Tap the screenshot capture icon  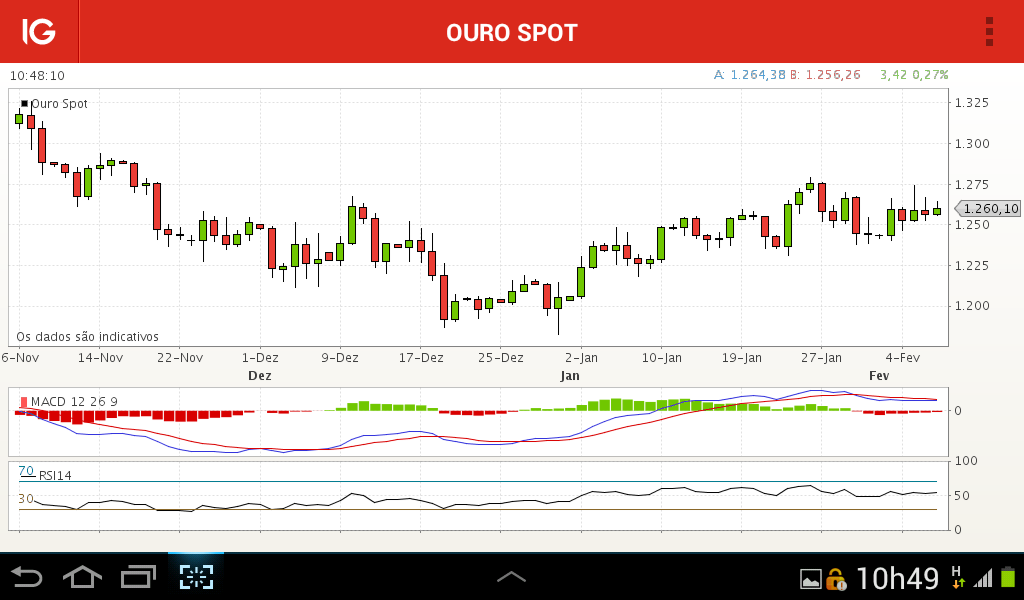(x=196, y=577)
